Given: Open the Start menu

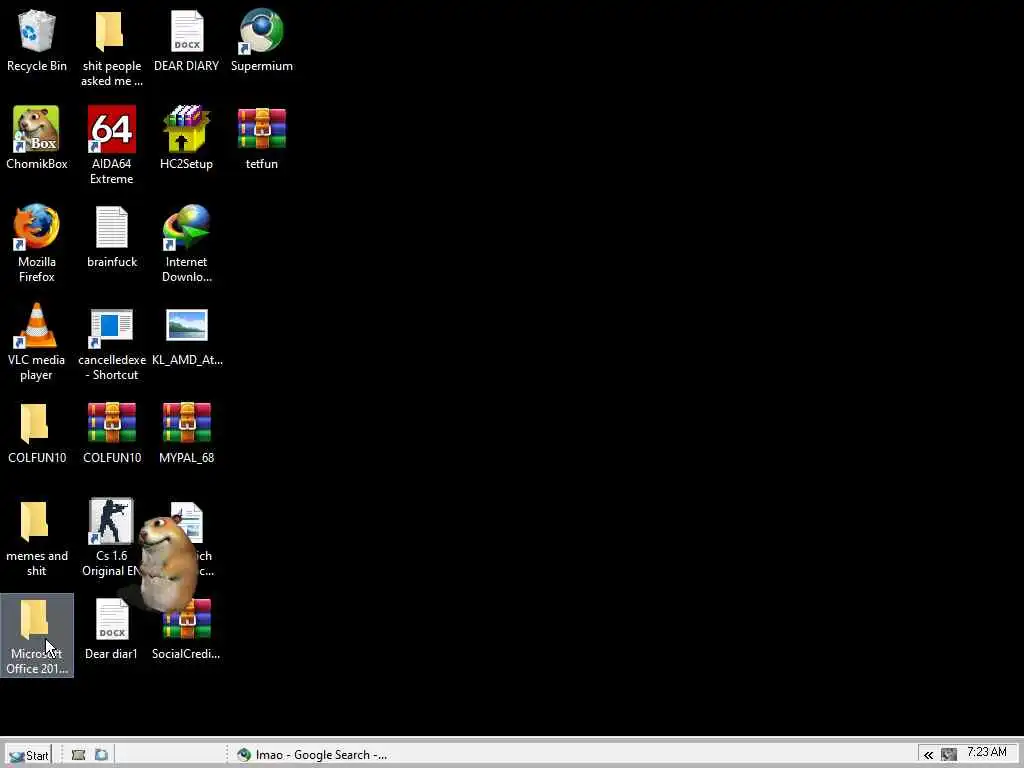Looking at the screenshot, I should coord(29,755).
